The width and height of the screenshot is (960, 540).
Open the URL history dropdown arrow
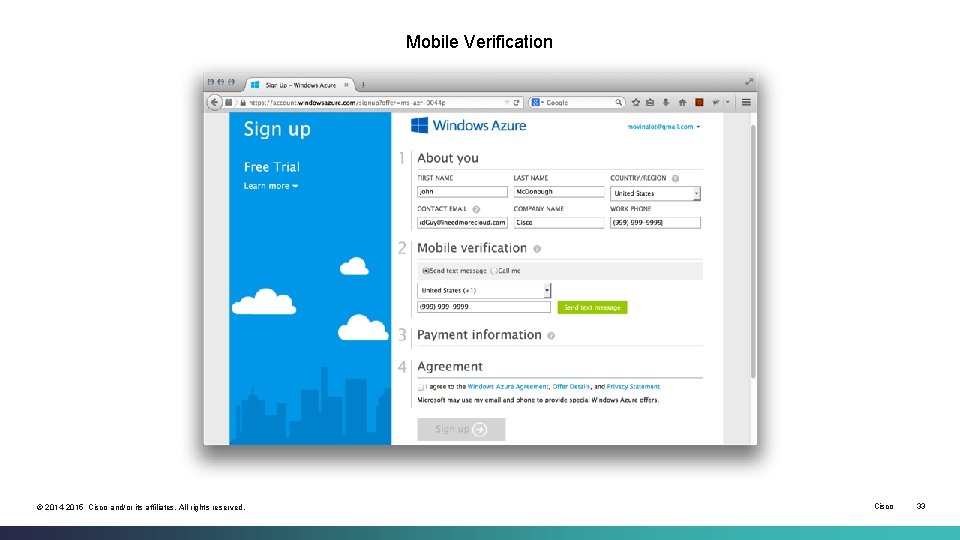tap(507, 103)
